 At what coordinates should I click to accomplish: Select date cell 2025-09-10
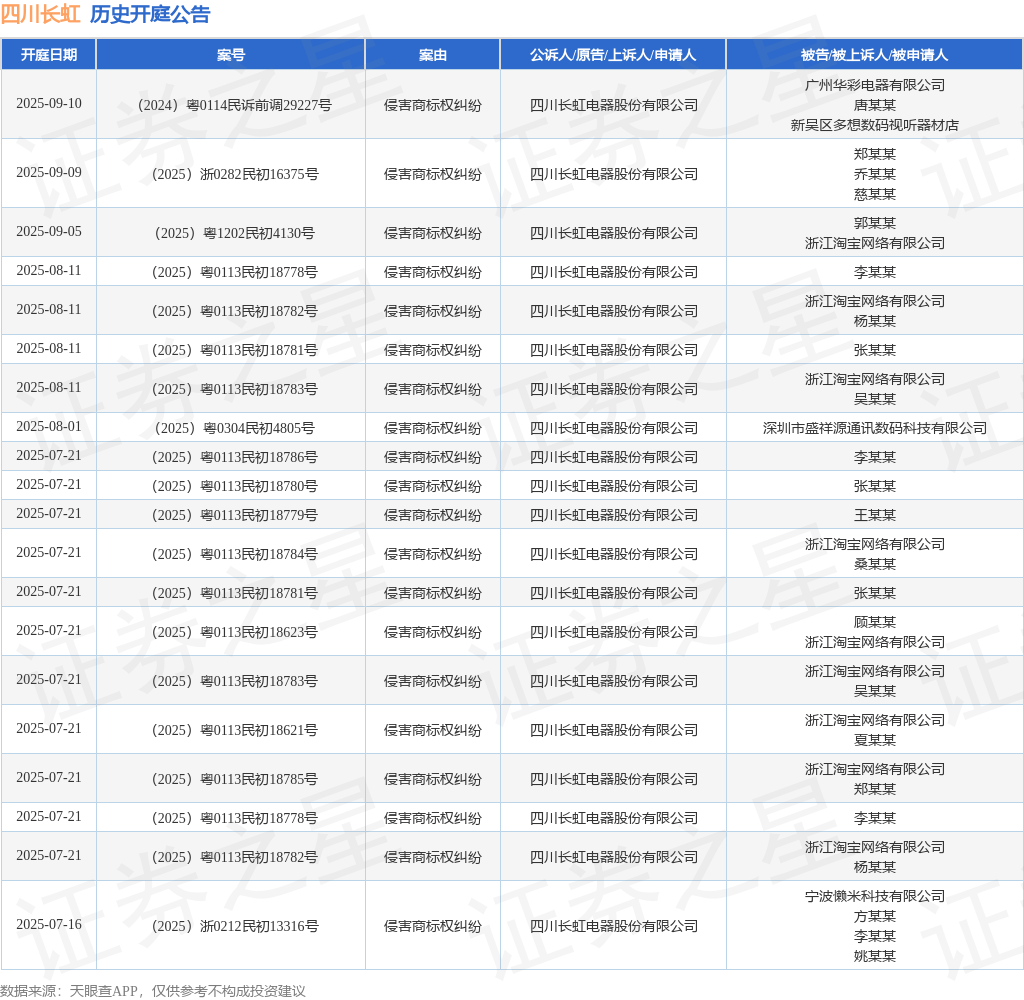click(x=49, y=103)
